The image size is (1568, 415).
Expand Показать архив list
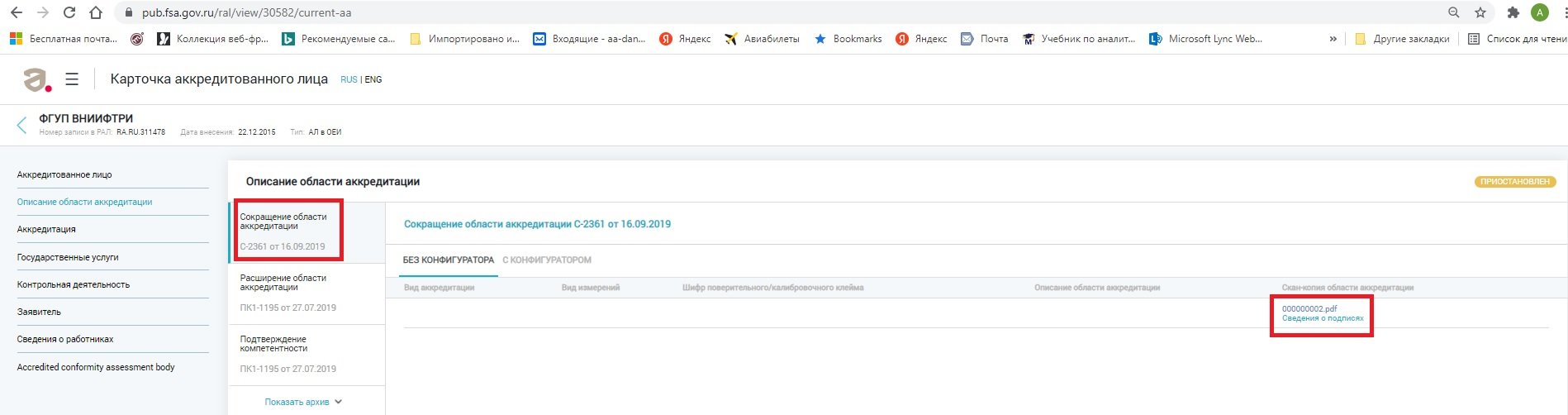click(302, 402)
